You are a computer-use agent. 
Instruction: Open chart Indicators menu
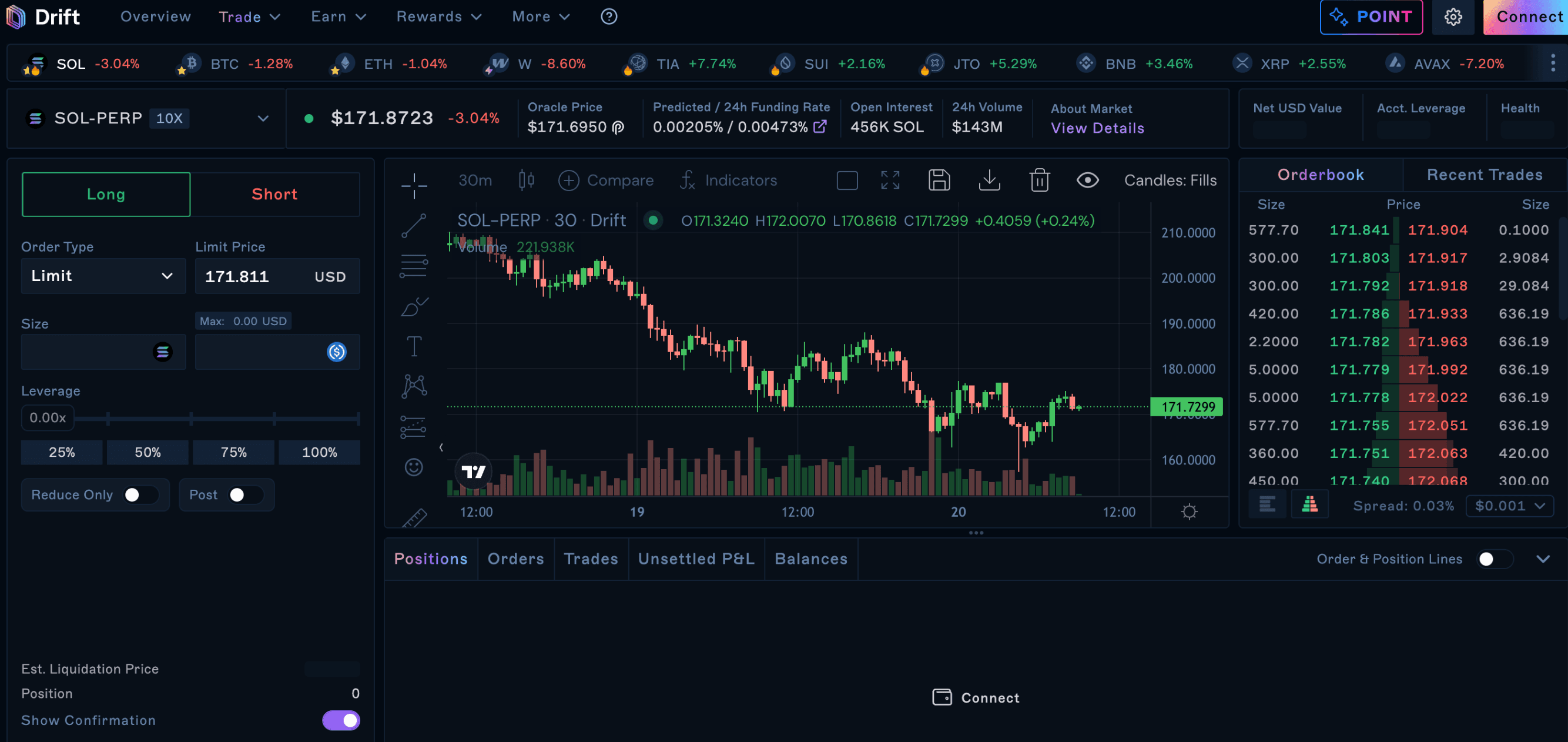tap(728, 181)
